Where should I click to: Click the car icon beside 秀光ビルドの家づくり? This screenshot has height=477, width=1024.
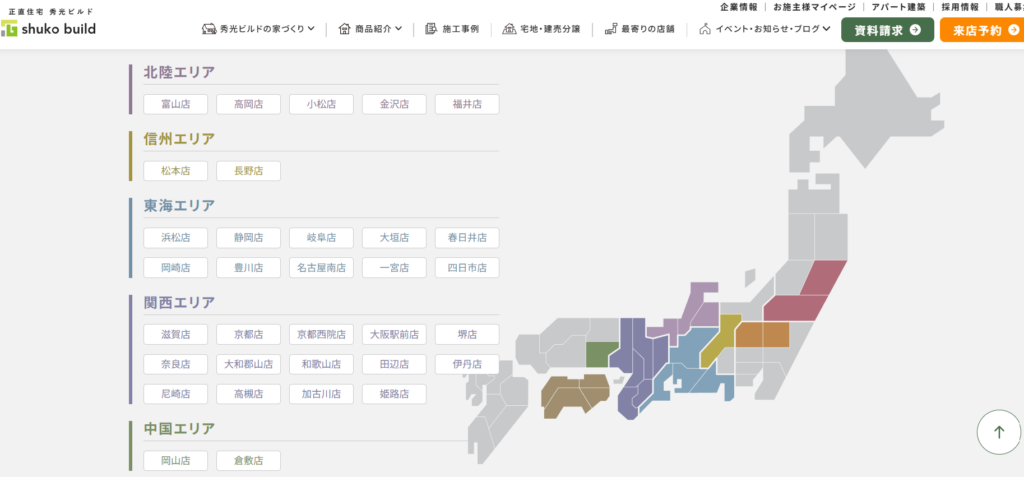(209, 29)
